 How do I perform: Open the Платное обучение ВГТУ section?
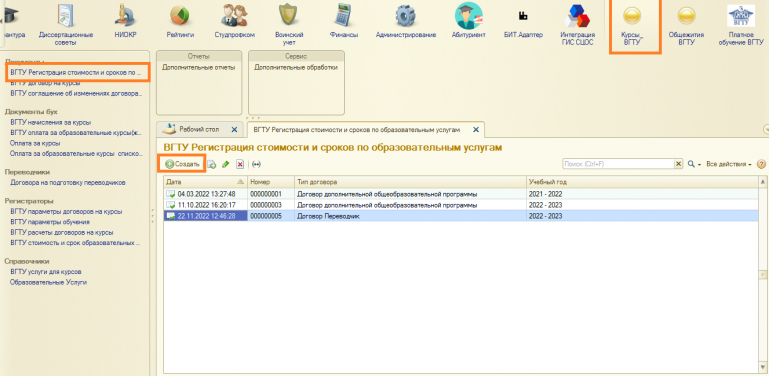click(x=741, y=25)
